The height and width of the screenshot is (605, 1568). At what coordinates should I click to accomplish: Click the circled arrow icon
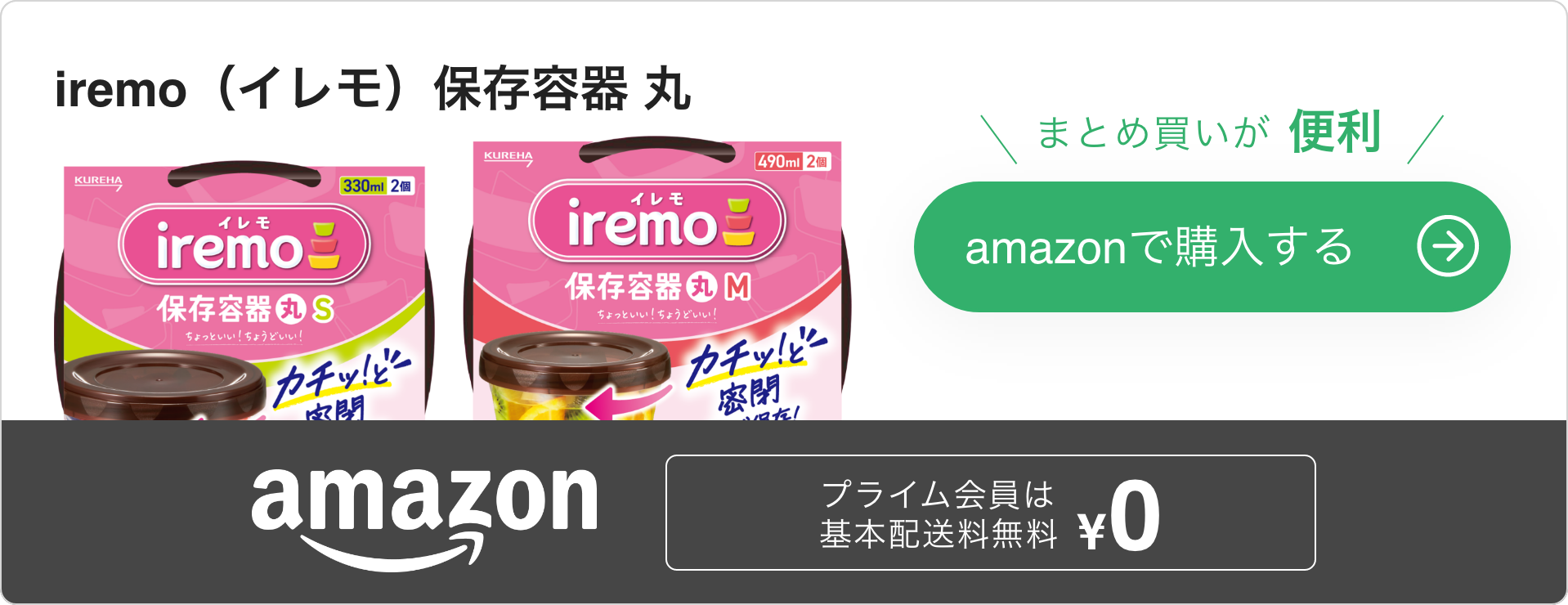[1448, 246]
